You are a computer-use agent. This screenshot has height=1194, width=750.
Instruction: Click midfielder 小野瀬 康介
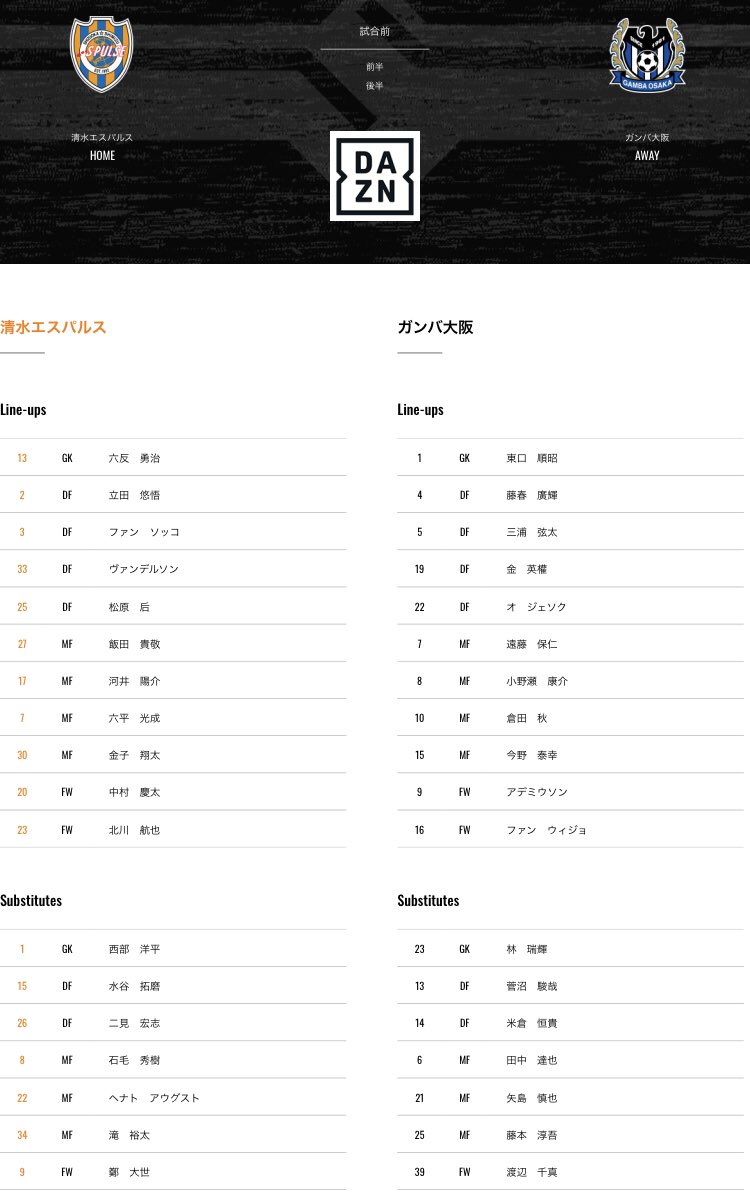537,681
